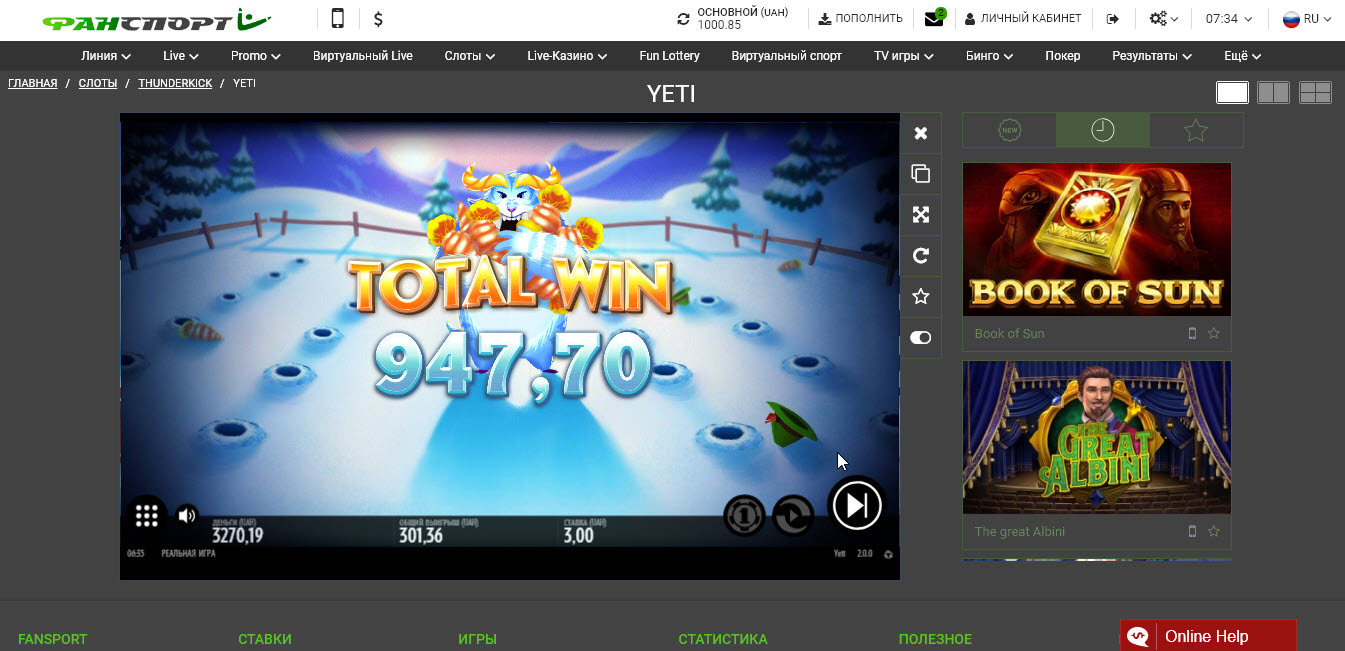Favorite The great Albini star icon

click(1214, 532)
